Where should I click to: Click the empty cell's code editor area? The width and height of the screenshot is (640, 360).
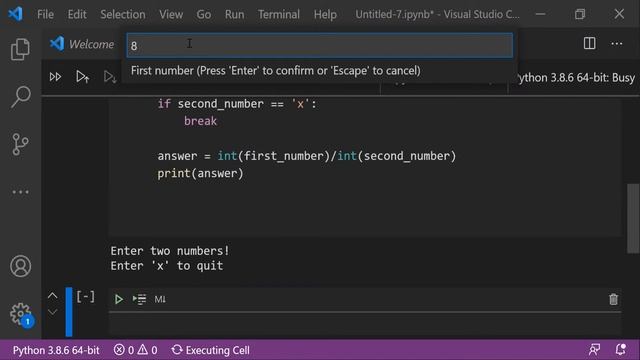coord(364,324)
